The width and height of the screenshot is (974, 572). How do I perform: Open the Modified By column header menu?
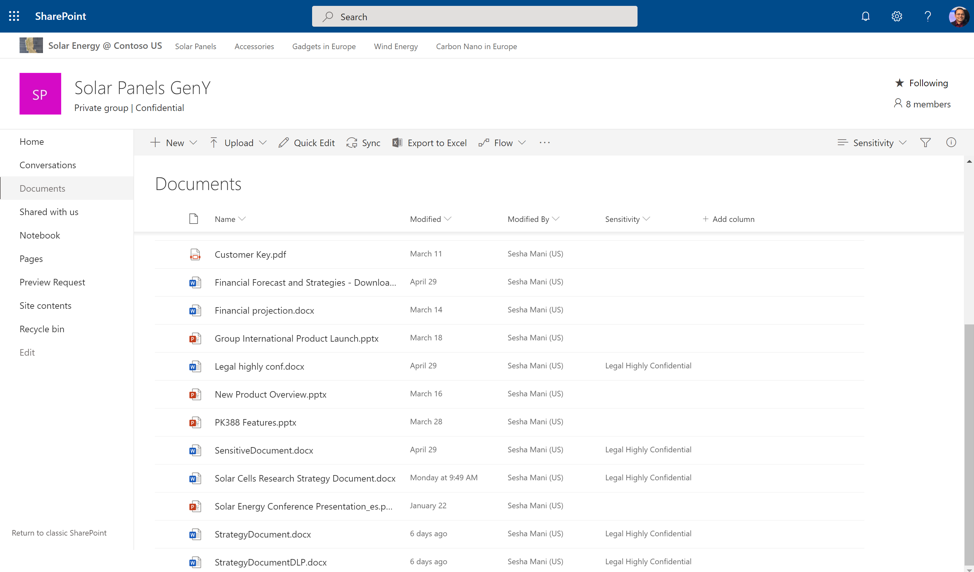pyautogui.click(x=533, y=219)
